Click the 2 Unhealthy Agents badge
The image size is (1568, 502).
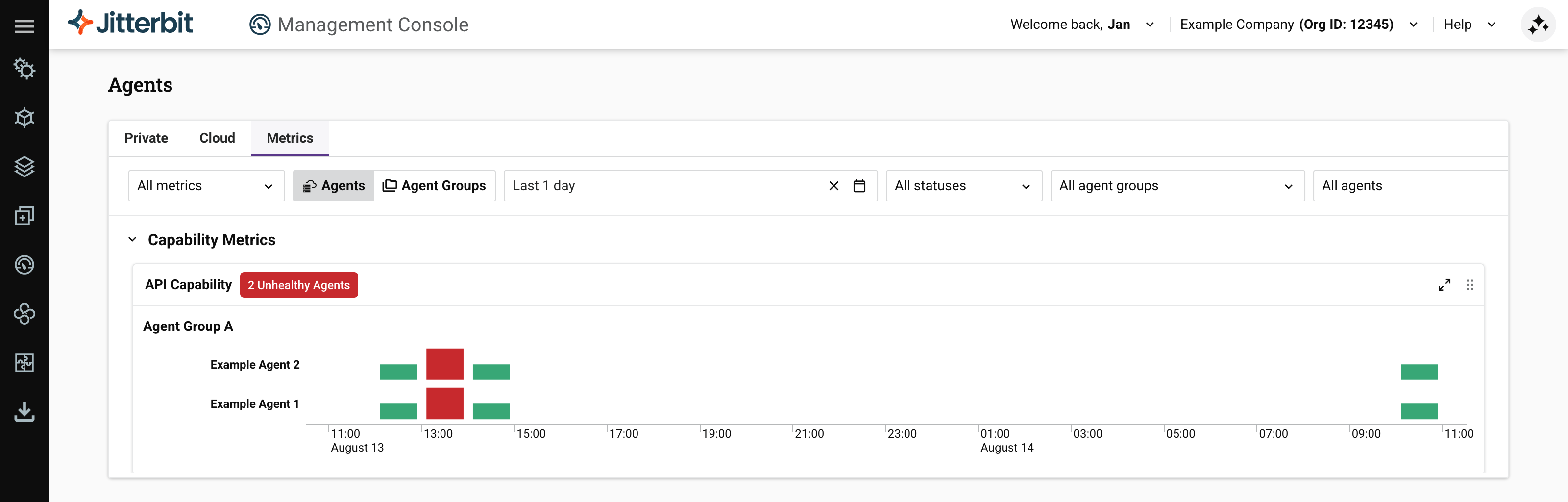[298, 285]
